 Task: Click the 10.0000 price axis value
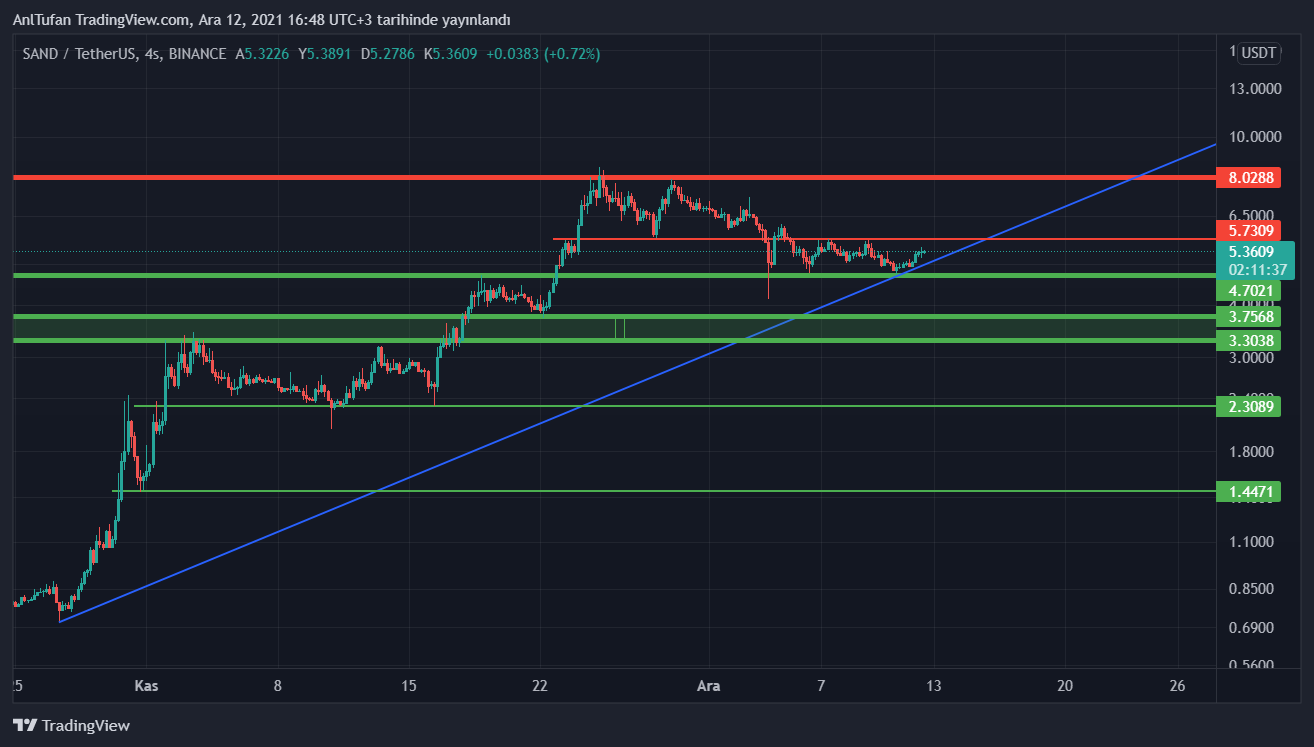pyautogui.click(x=1256, y=137)
